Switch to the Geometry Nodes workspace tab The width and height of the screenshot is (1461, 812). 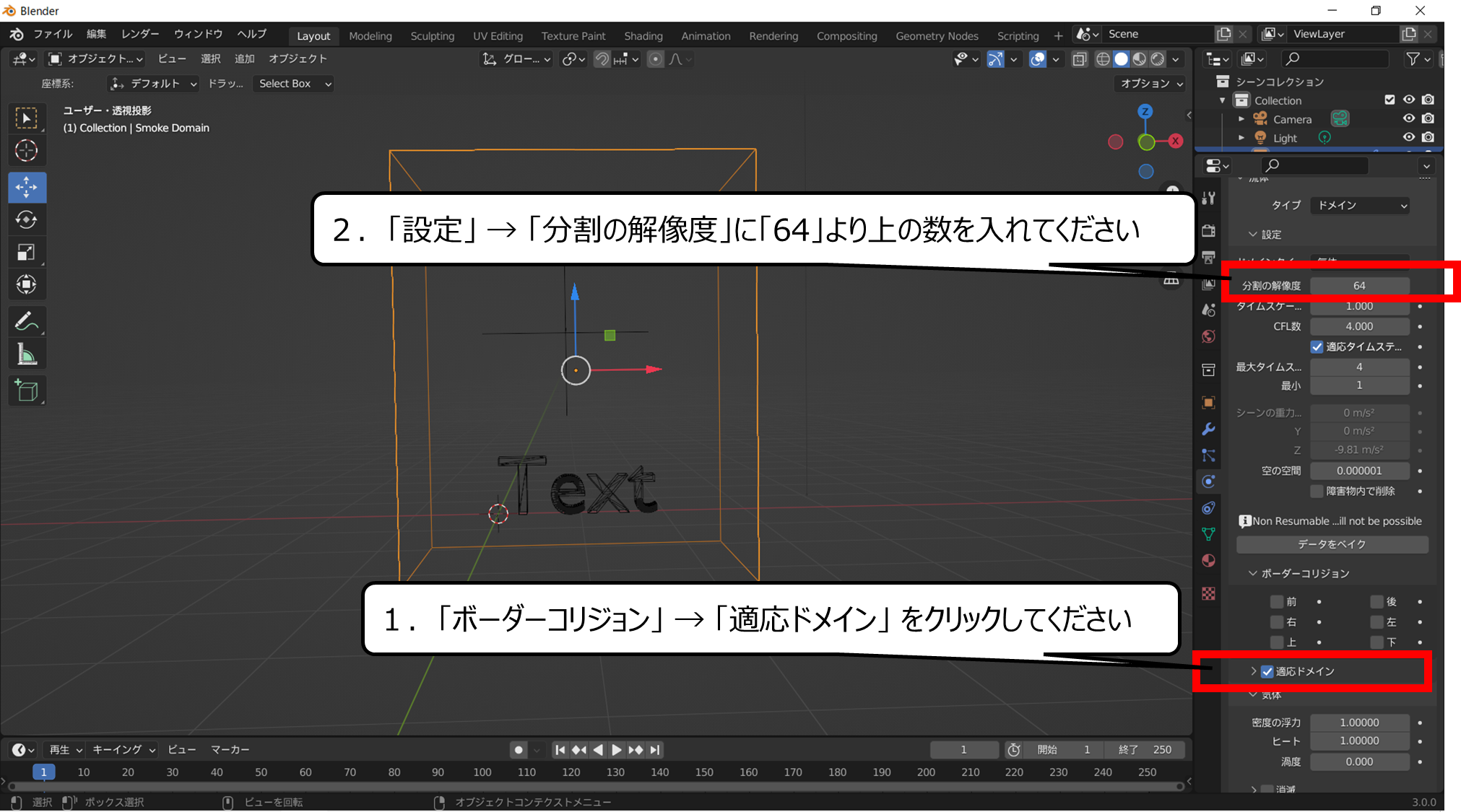937,35
